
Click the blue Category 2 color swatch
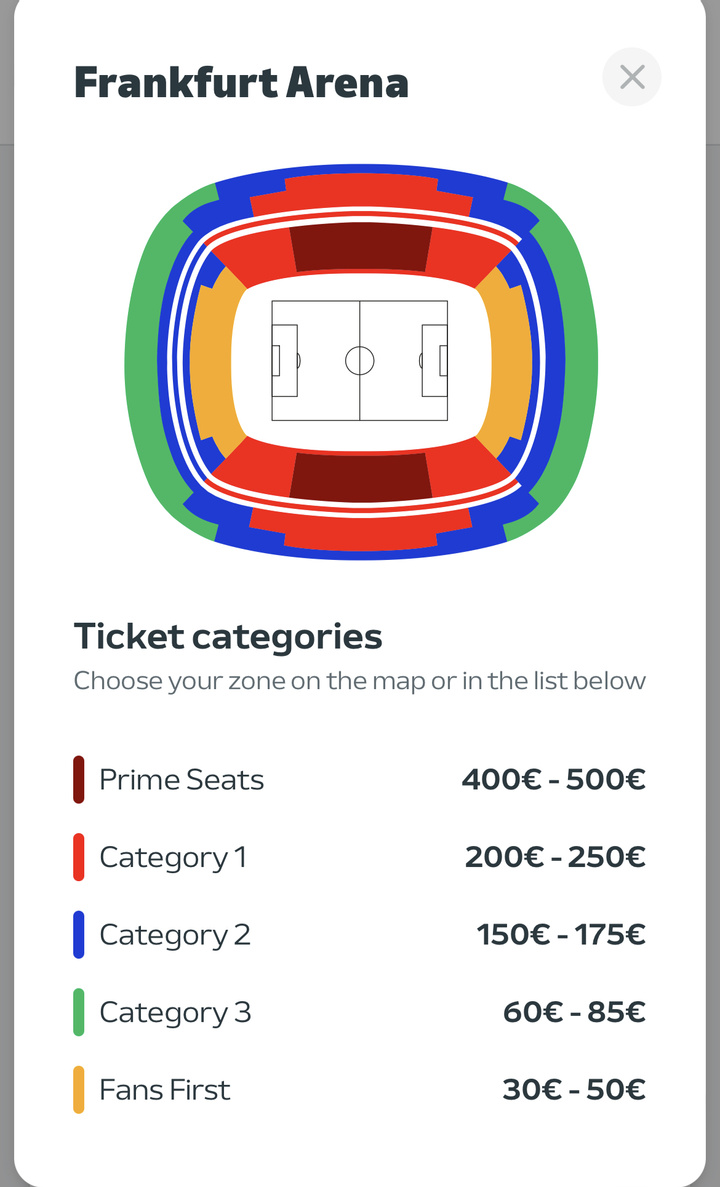(x=79, y=934)
